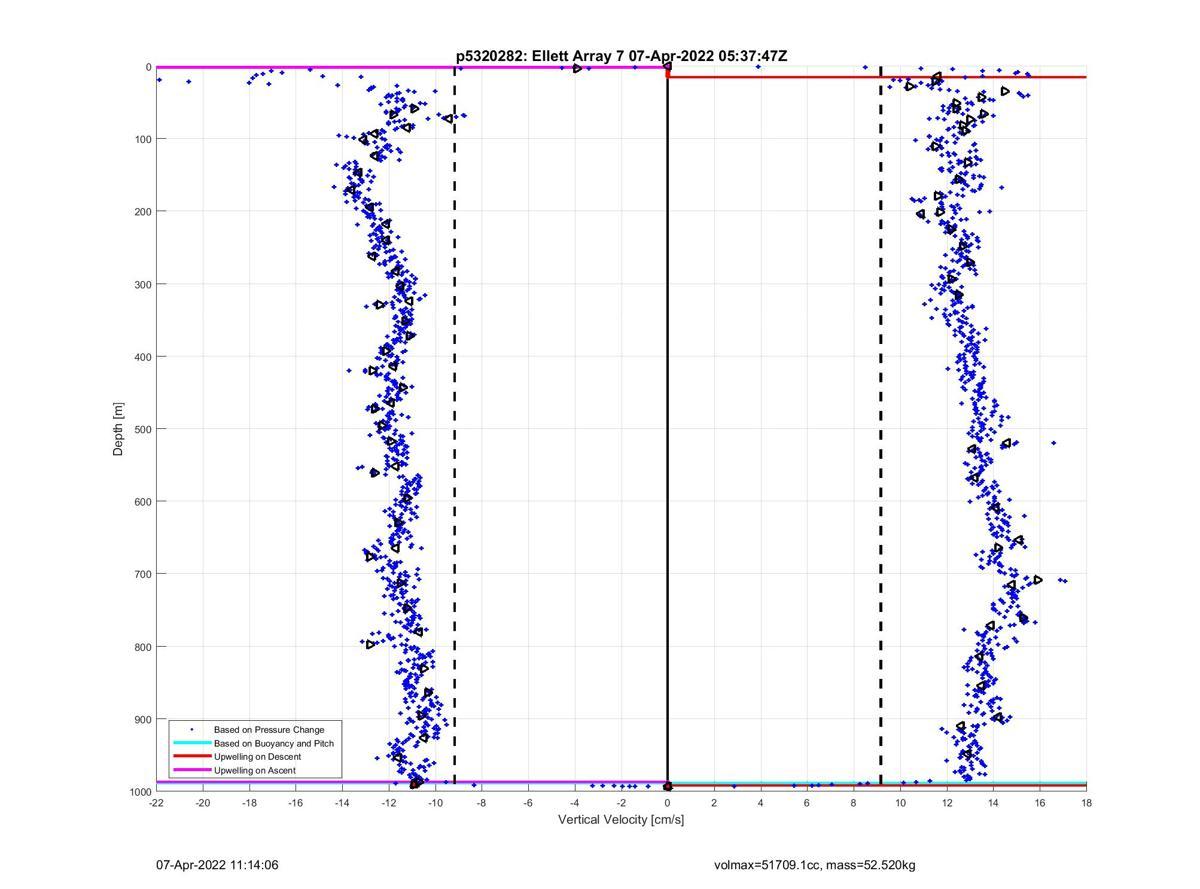Click depth axis tick label '1000'
This screenshot has width=1200, height=889.
click(x=140, y=791)
